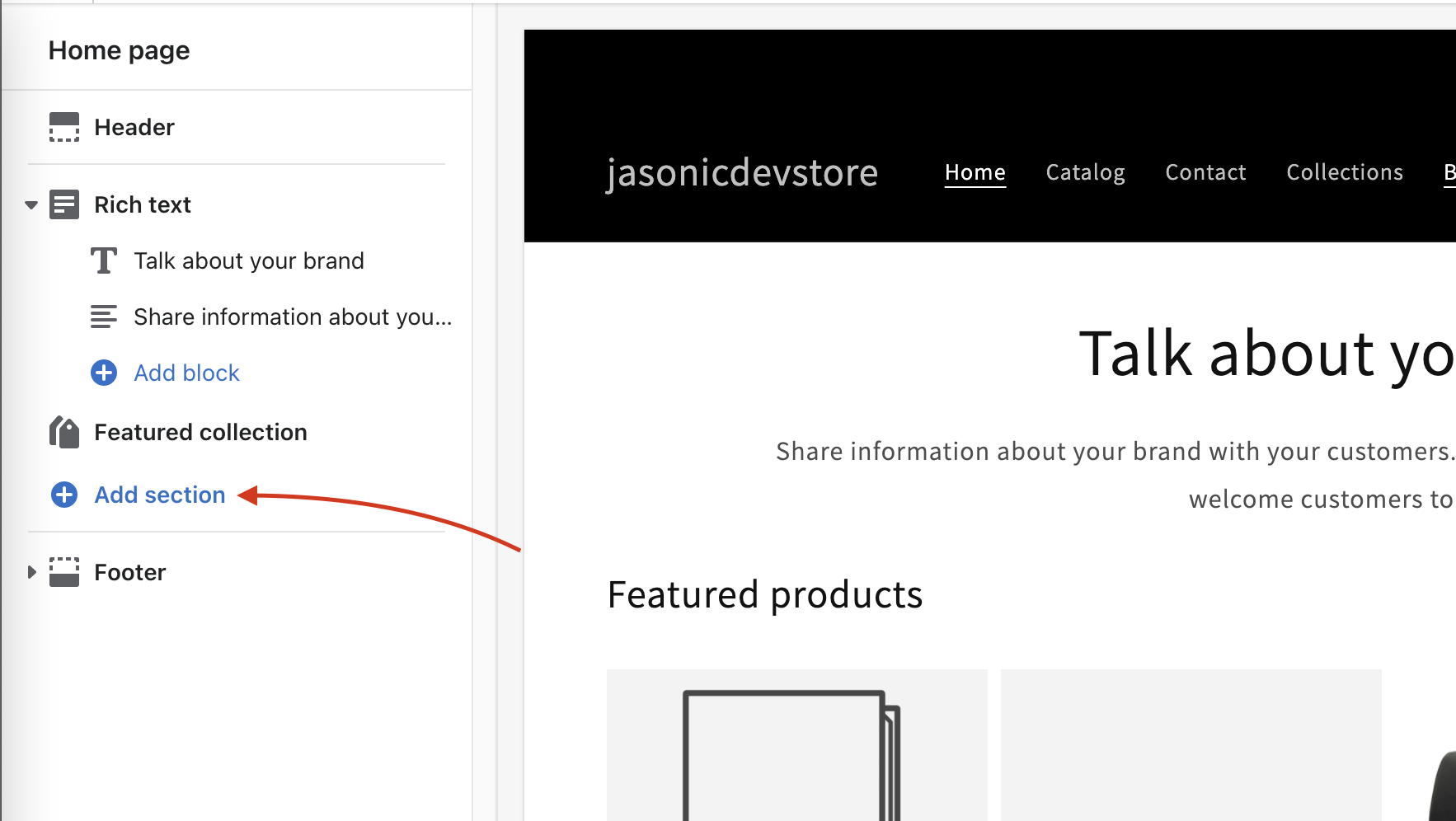The image size is (1456, 821).
Task: Select the Rich text section icon
Action: (64, 204)
